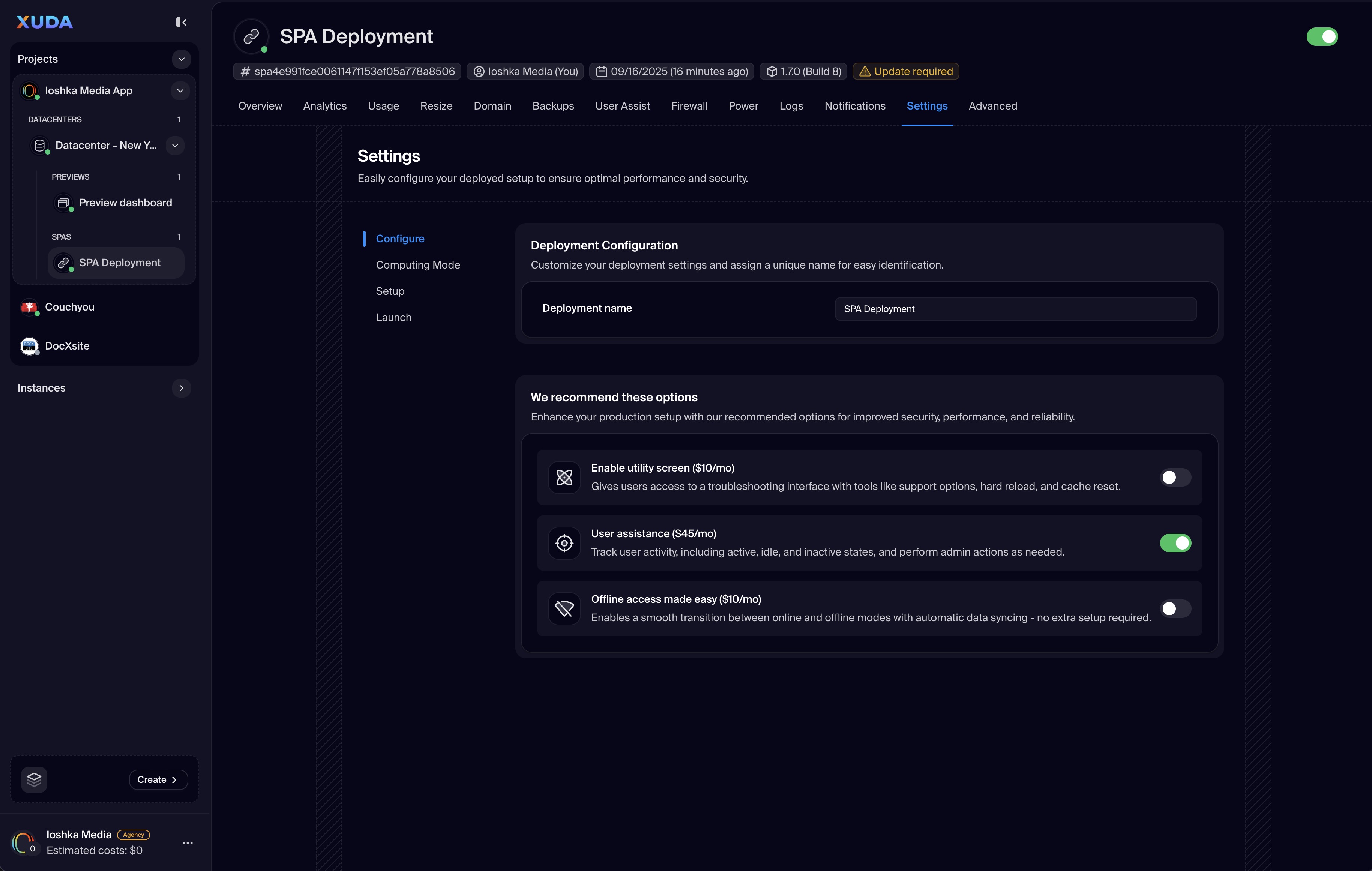Disable the User assistance toggle
Viewport: 1372px width, 871px height.
tap(1175, 543)
